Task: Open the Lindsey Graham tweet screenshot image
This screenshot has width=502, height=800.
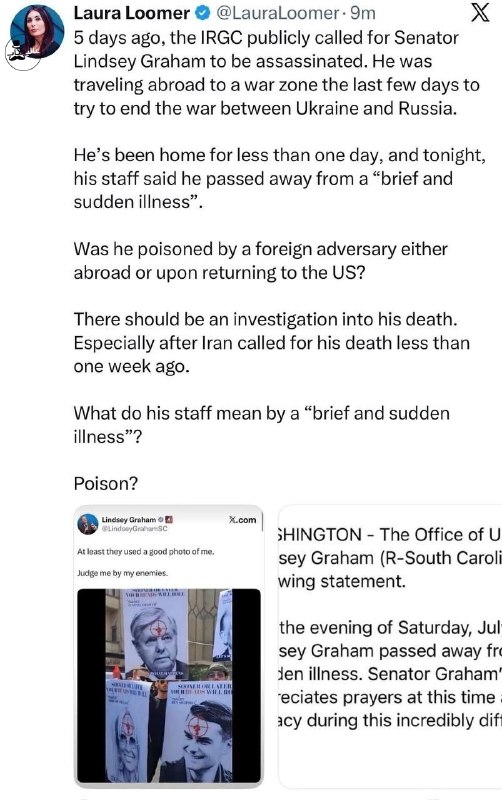Action: click(x=169, y=646)
